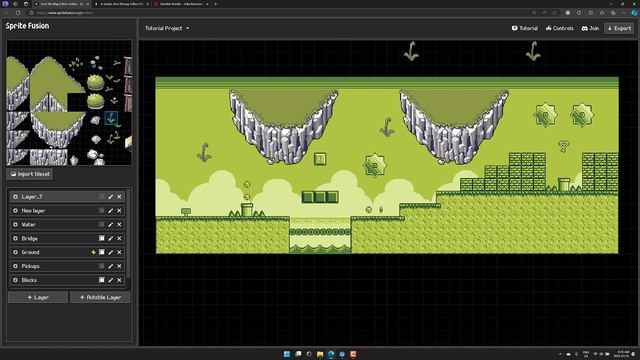Toggle the collider checkbox on Blocks layer

pyautogui.click(x=102, y=280)
